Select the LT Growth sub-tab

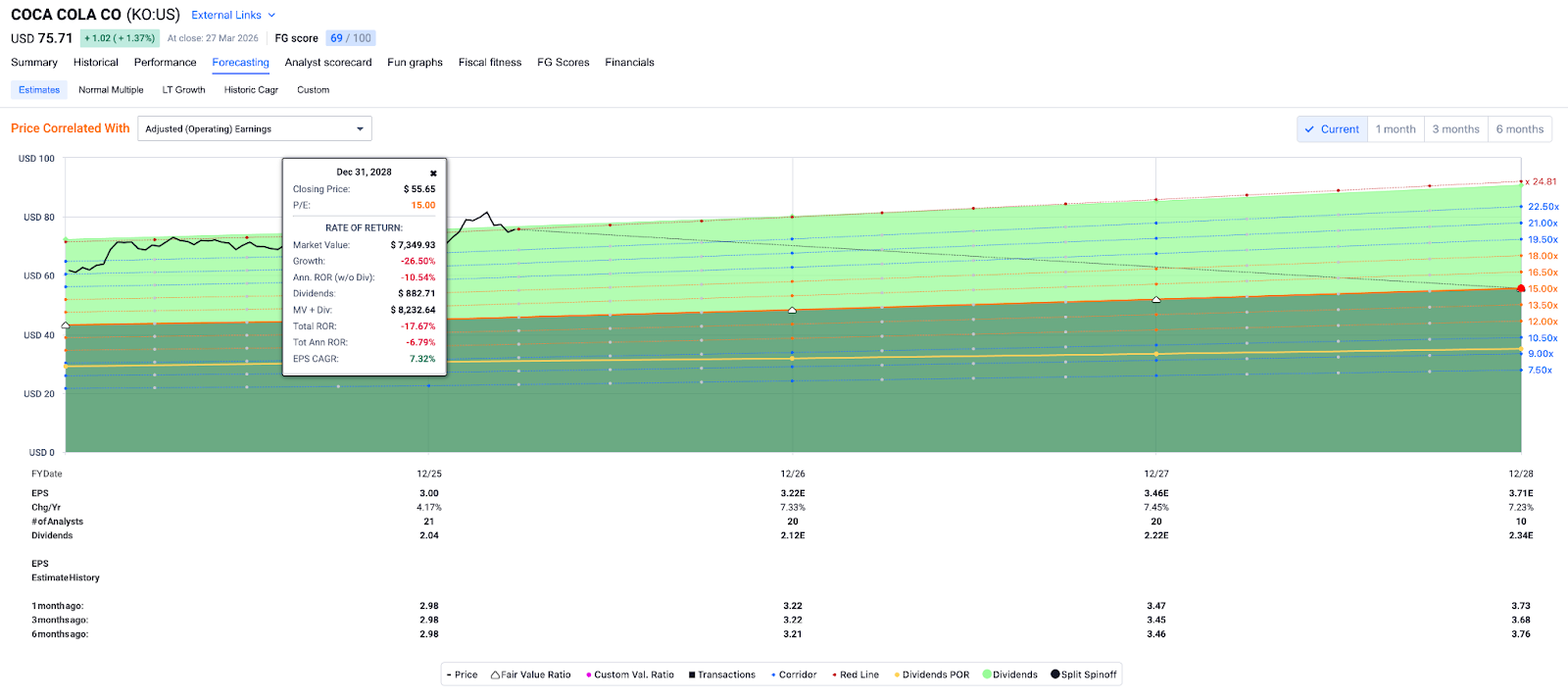point(184,89)
